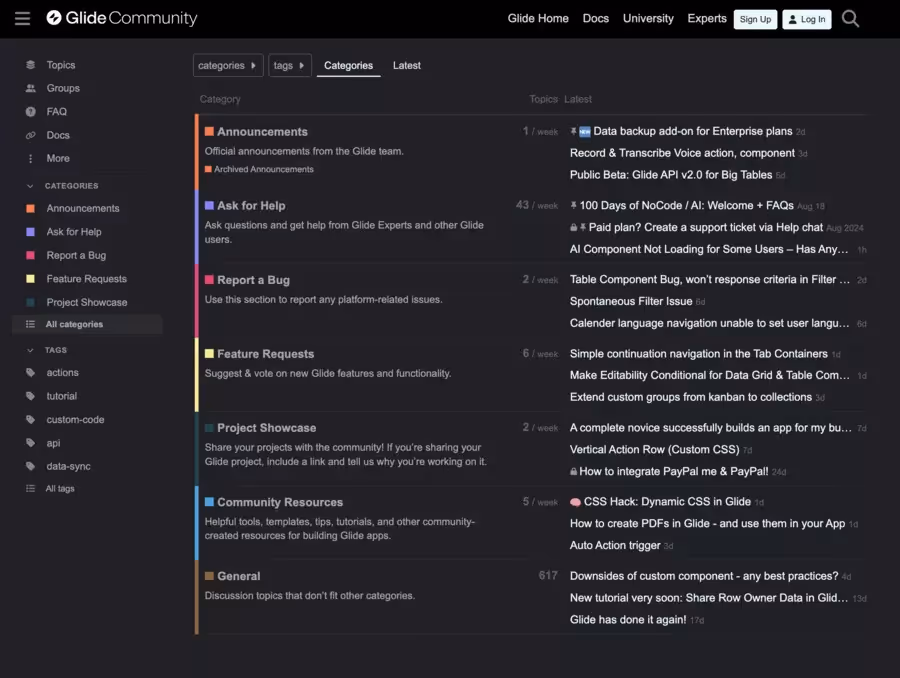Viewport: 900px width, 678px height.
Task: Open the tags filter dropdown
Action: (289, 65)
